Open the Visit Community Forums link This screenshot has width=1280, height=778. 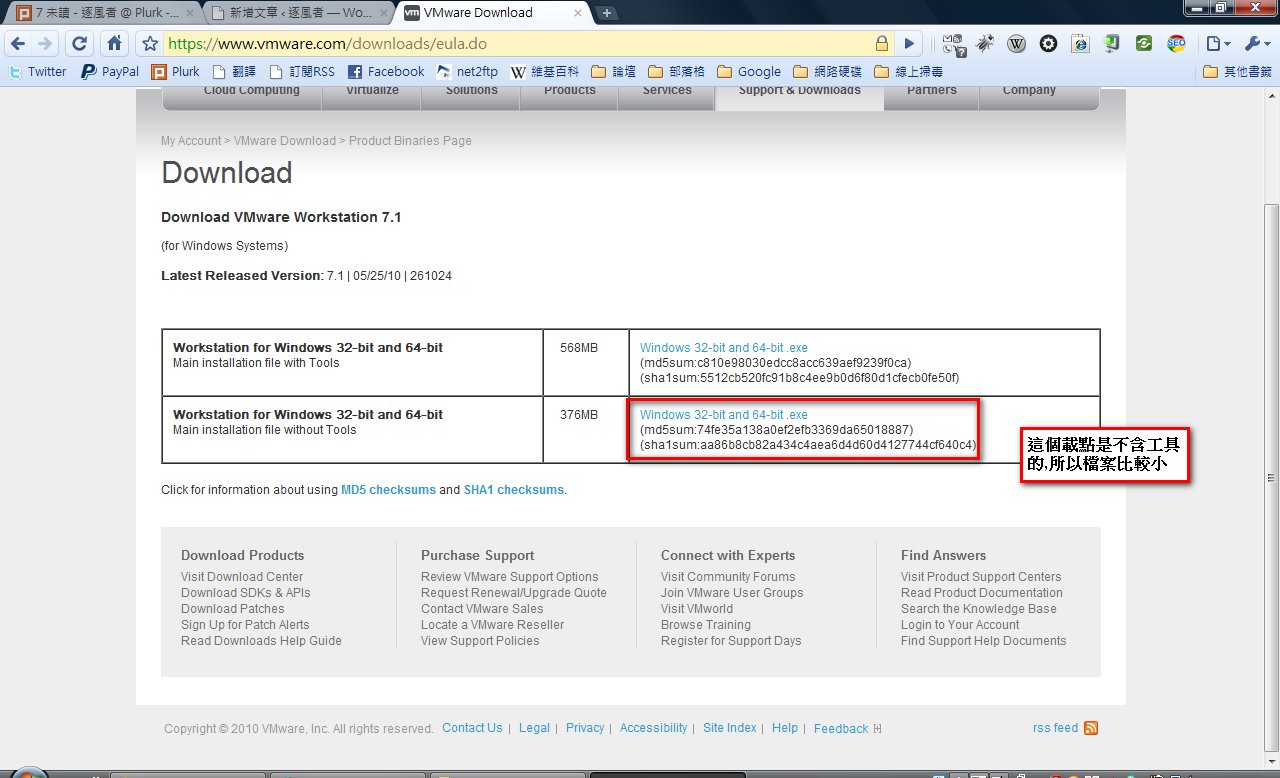[728, 577]
